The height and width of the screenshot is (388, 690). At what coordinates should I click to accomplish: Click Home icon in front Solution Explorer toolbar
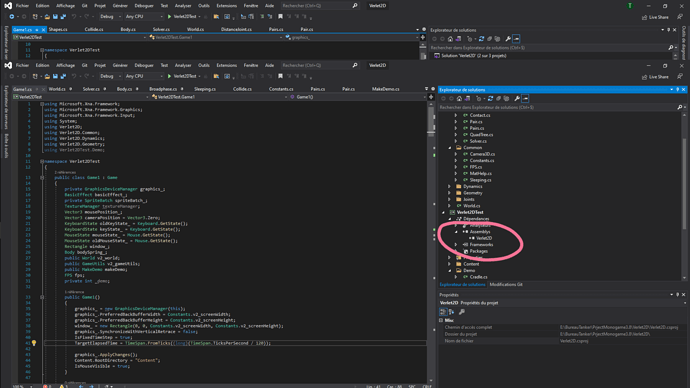(459, 99)
